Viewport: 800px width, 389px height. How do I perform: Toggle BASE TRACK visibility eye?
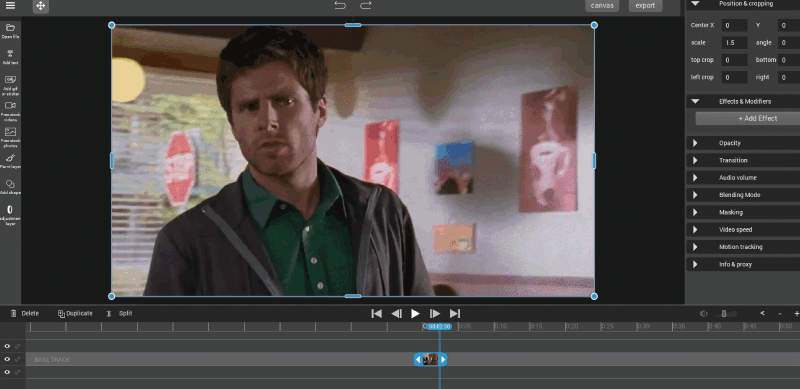pyautogui.click(x=7, y=359)
